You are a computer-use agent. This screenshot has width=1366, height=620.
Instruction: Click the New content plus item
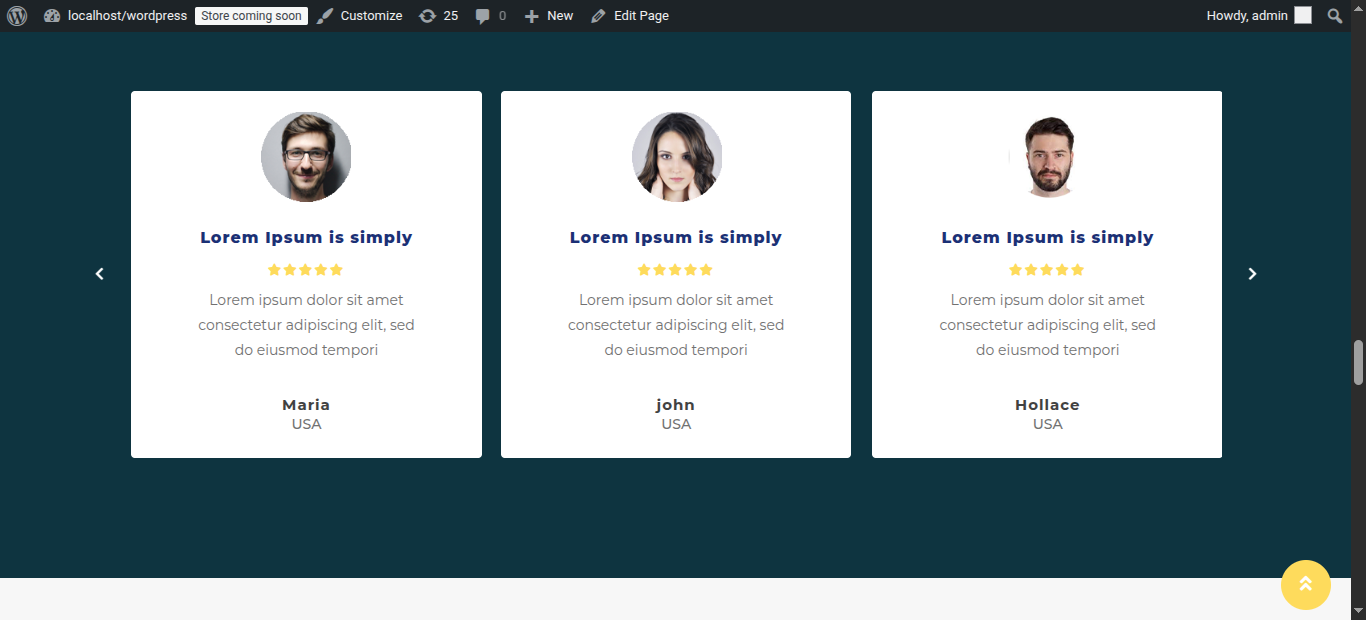[549, 16]
